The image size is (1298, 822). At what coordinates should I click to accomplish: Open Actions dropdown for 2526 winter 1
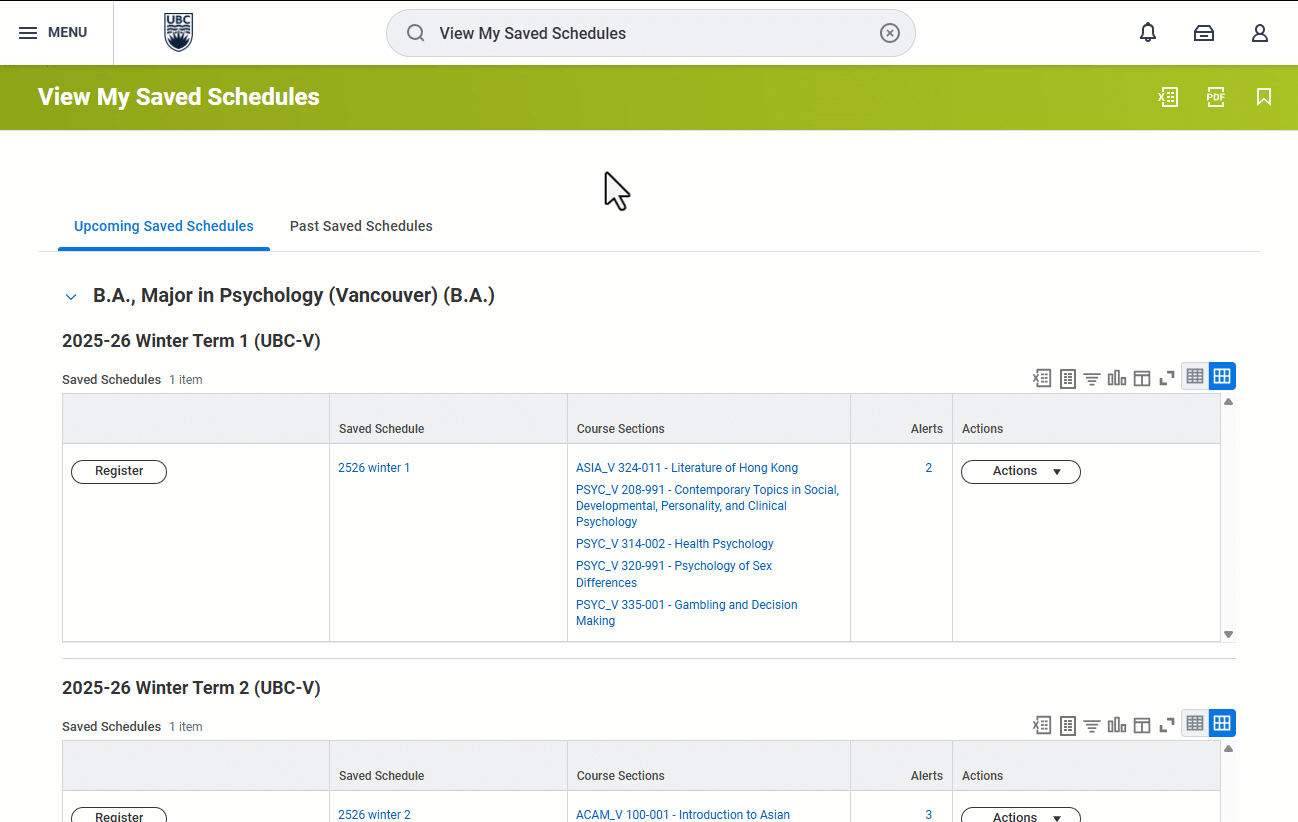(x=1021, y=471)
